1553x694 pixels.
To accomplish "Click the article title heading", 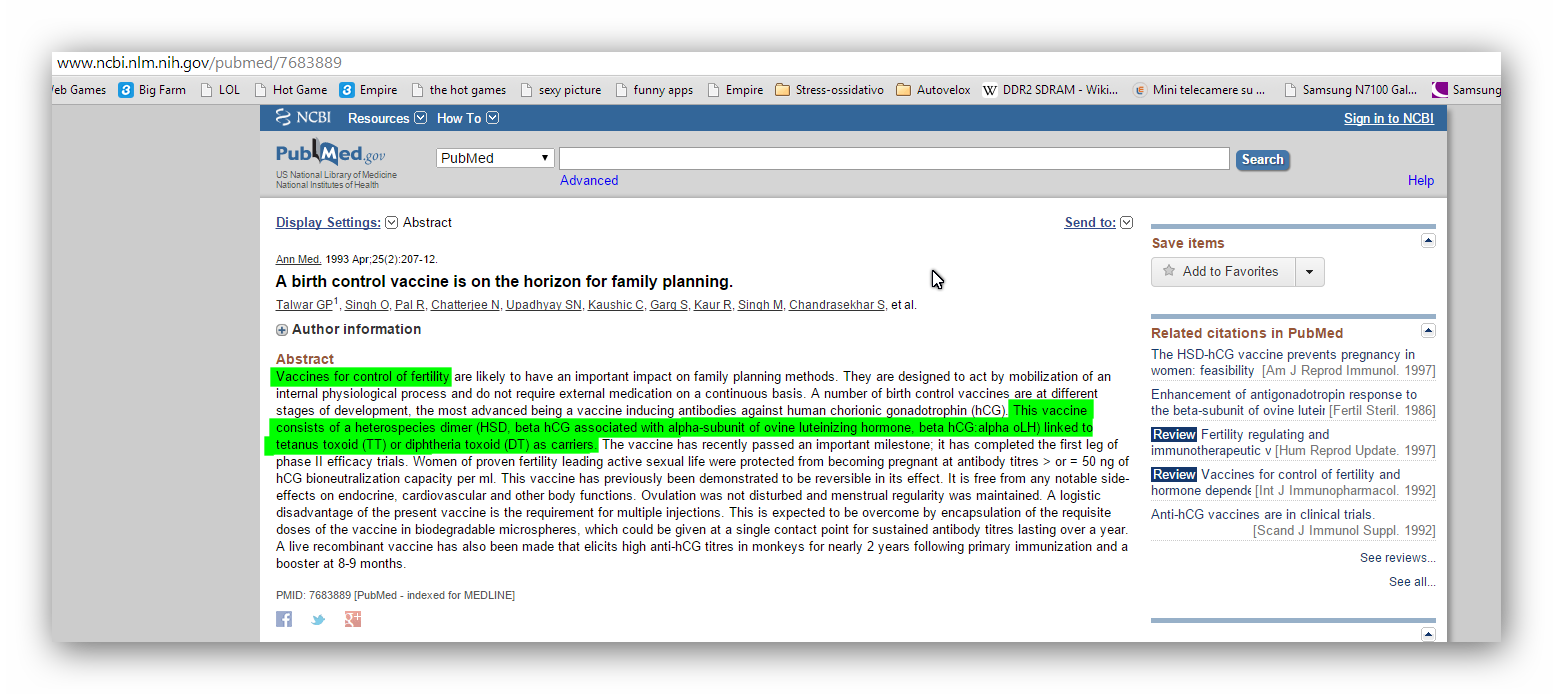I will point(504,281).
